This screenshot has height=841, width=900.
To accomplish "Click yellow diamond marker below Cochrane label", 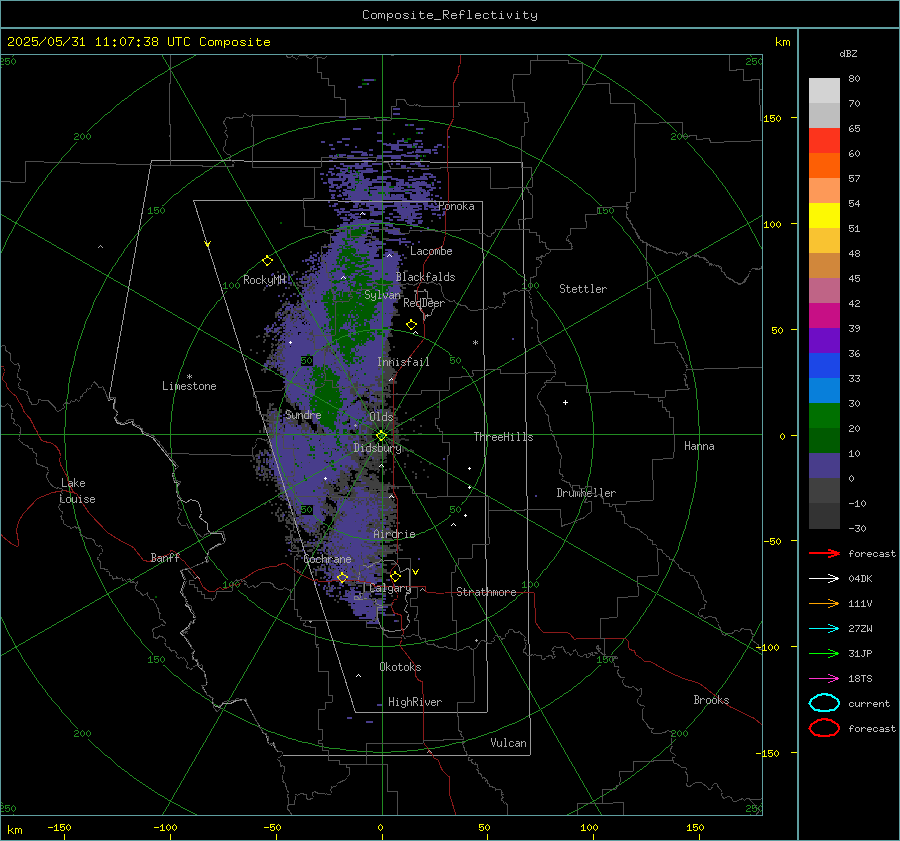I will tap(342, 577).
